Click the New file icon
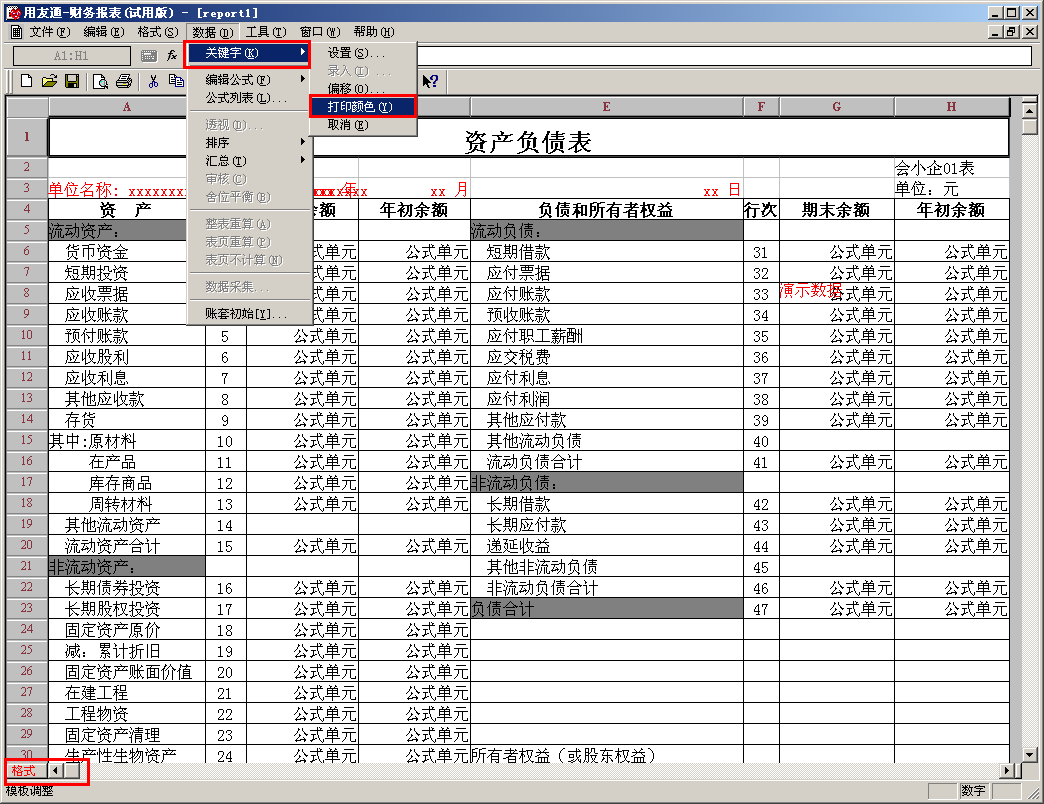The height and width of the screenshot is (804, 1044). coord(27,81)
